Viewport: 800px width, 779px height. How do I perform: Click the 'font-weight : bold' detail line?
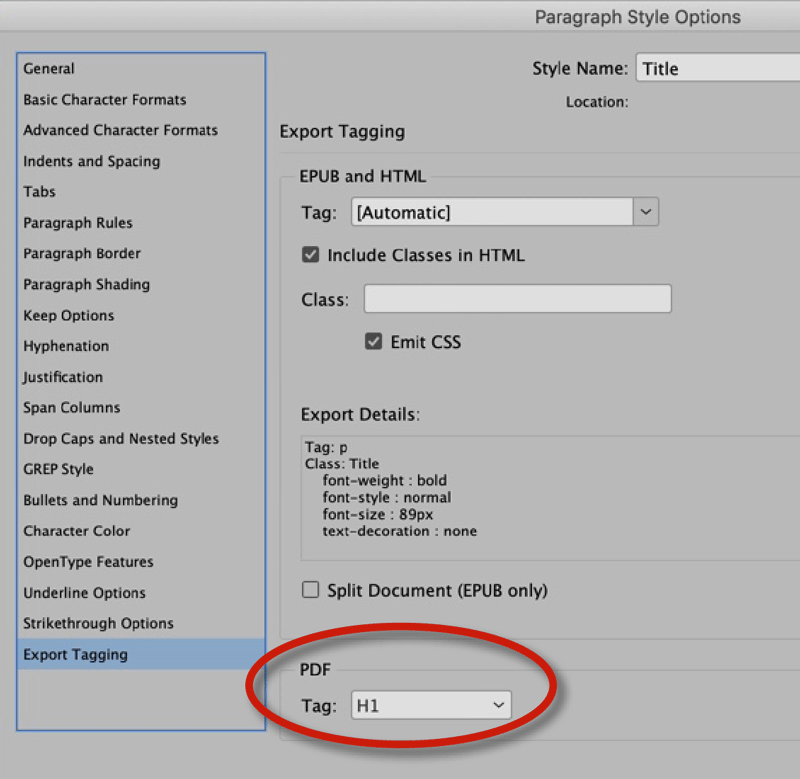(x=385, y=481)
